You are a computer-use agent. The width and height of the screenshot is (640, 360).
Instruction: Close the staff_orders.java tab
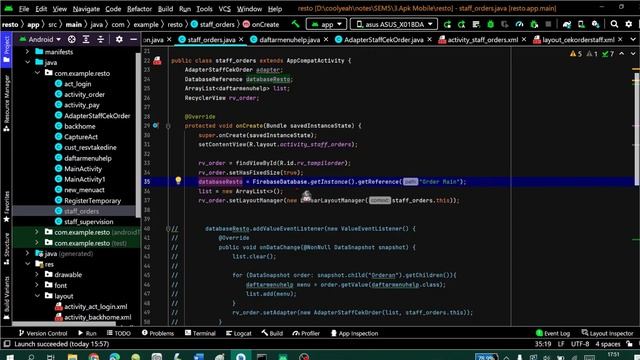241,40
